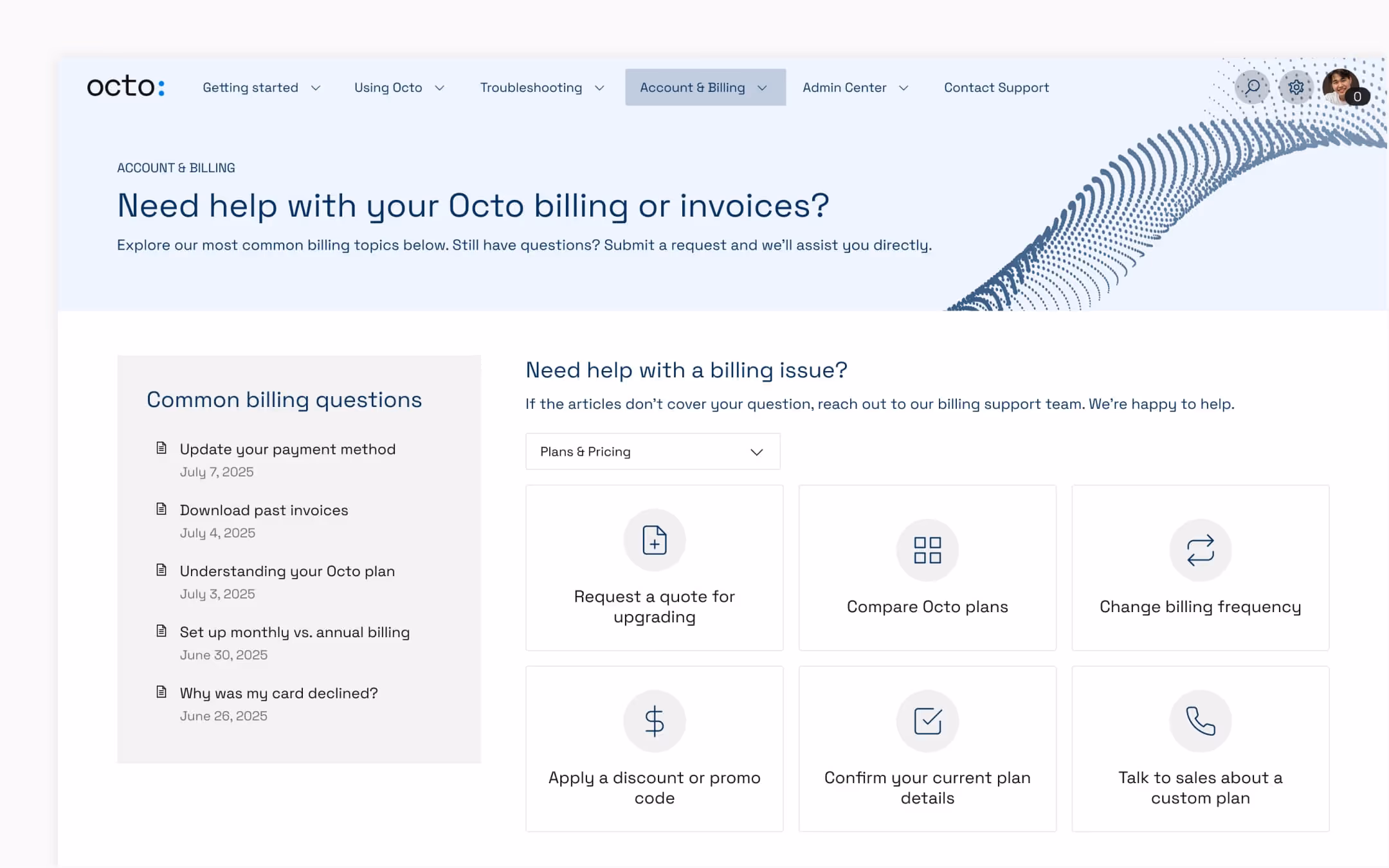Open Update your payment method article
1389x868 pixels.
(x=287, y=449)
